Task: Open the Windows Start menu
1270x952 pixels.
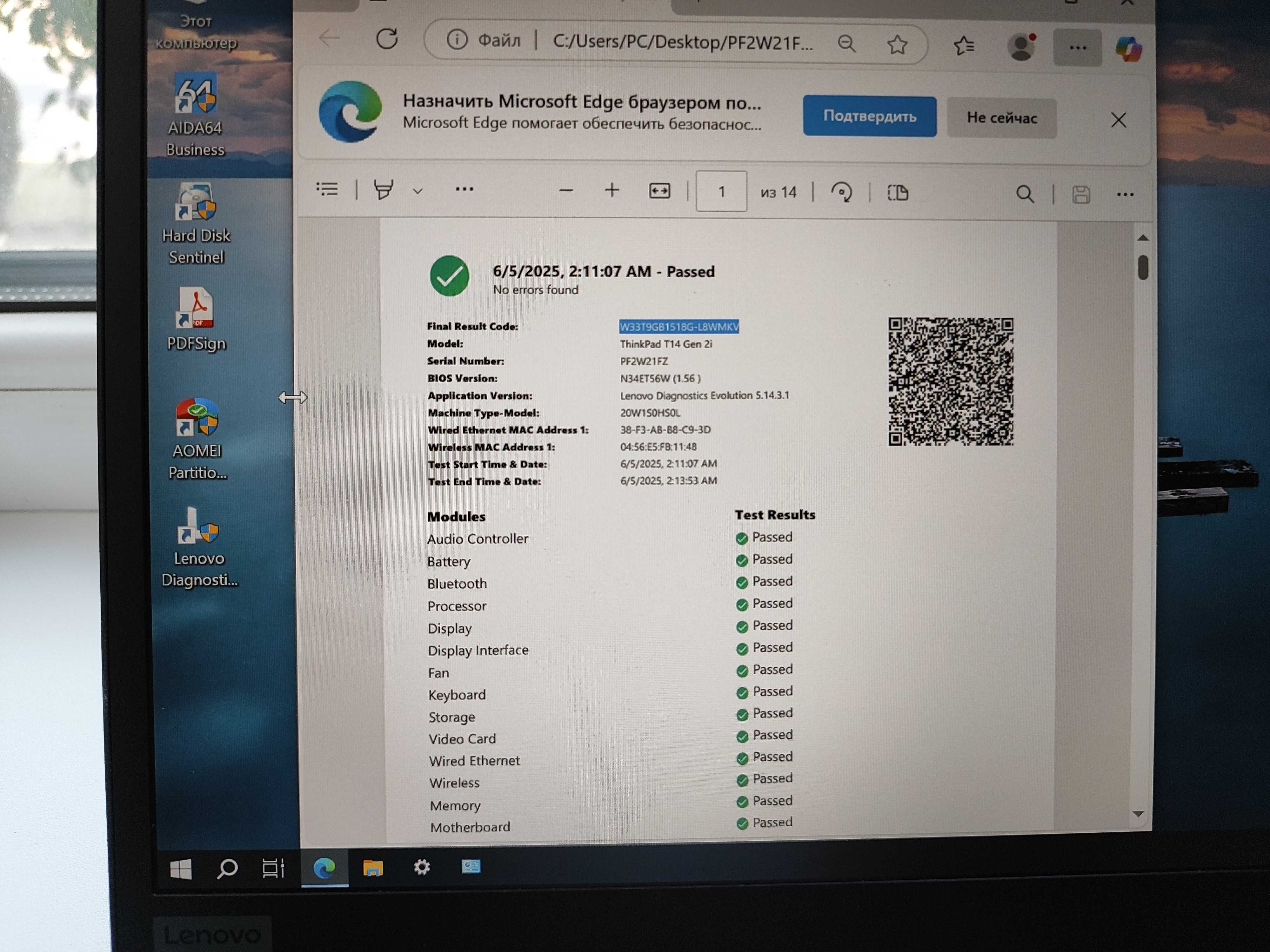Action: pyautogui.click(x=181, y=869)
